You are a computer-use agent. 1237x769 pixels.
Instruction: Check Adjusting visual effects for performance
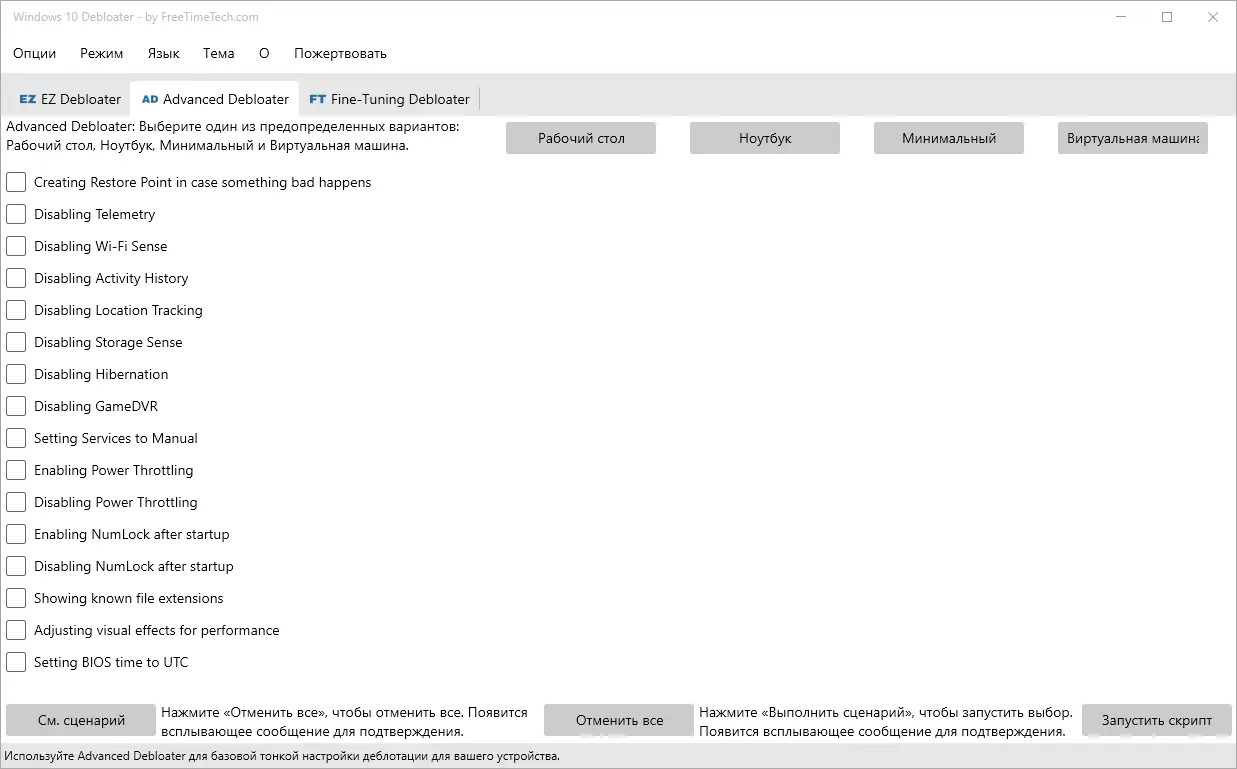click(16, 630)
